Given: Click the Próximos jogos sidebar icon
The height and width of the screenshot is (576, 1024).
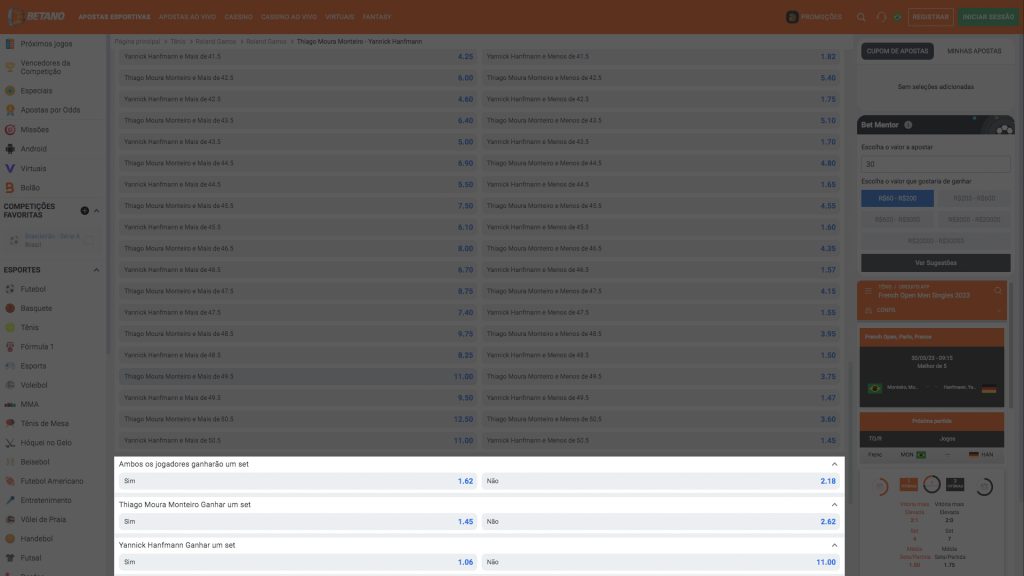Looking at the screenshot, I should [10, 44].
